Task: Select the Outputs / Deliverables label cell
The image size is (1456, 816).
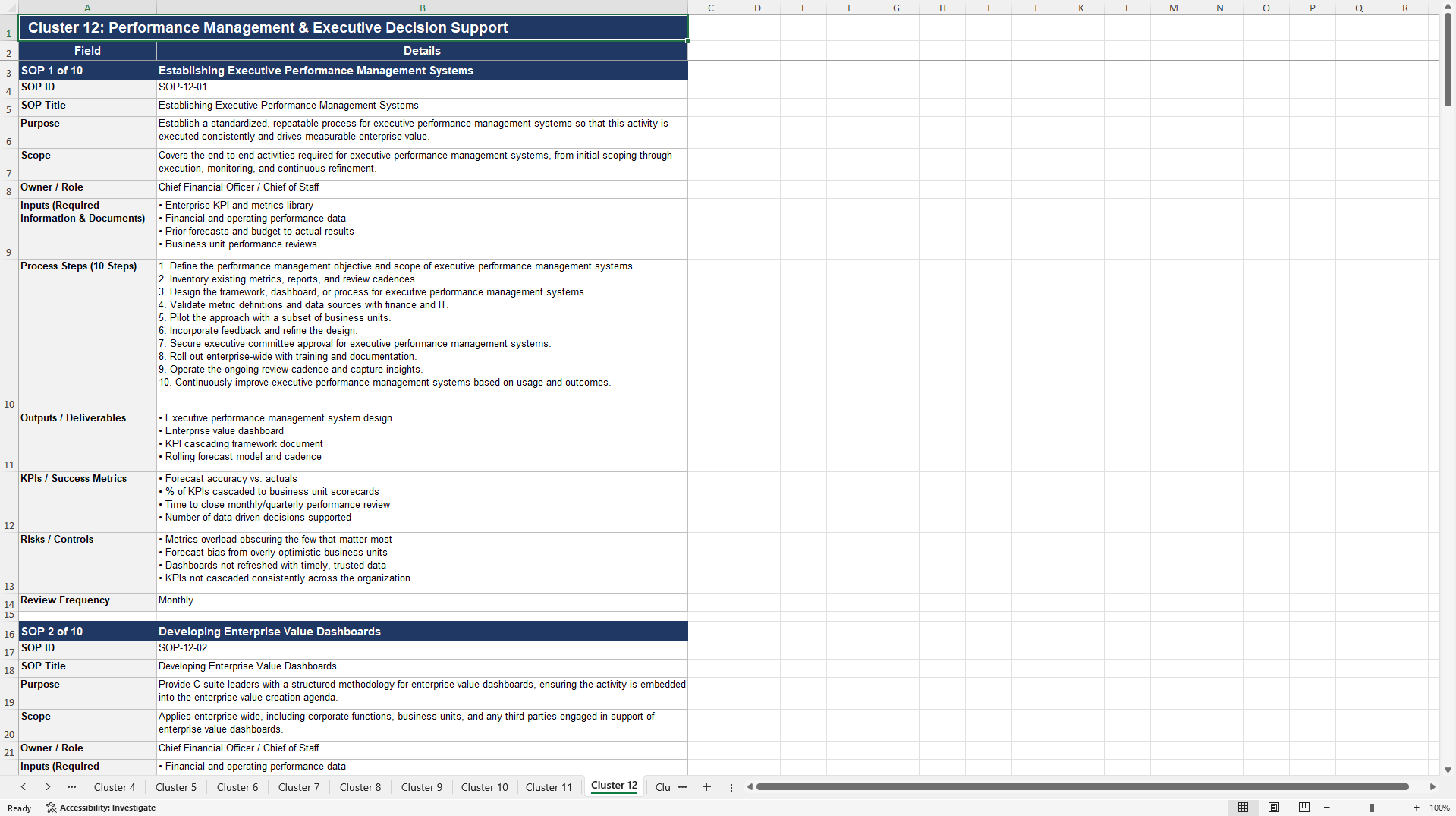Action: tap(87, 441)
